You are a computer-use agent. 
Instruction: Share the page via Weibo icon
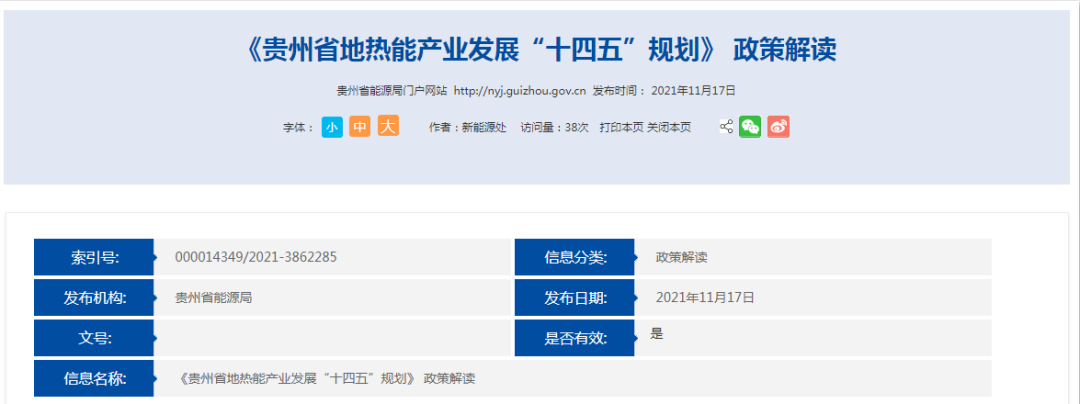pos(778,127)
